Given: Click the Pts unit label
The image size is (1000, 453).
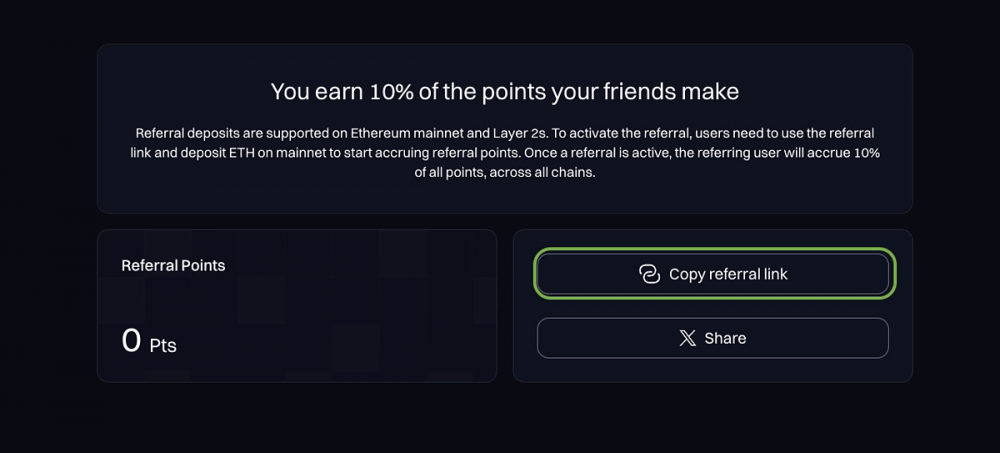Looking at the screenshot, I should (x=163, y=346).
